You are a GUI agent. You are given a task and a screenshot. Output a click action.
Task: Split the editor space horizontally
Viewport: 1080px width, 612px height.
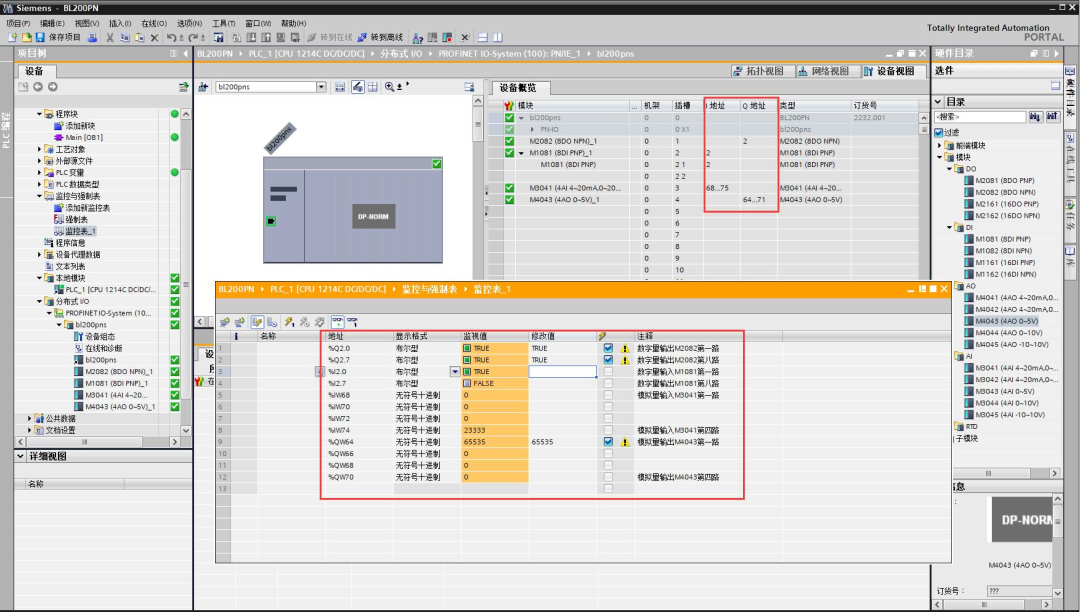pos(483,37)
